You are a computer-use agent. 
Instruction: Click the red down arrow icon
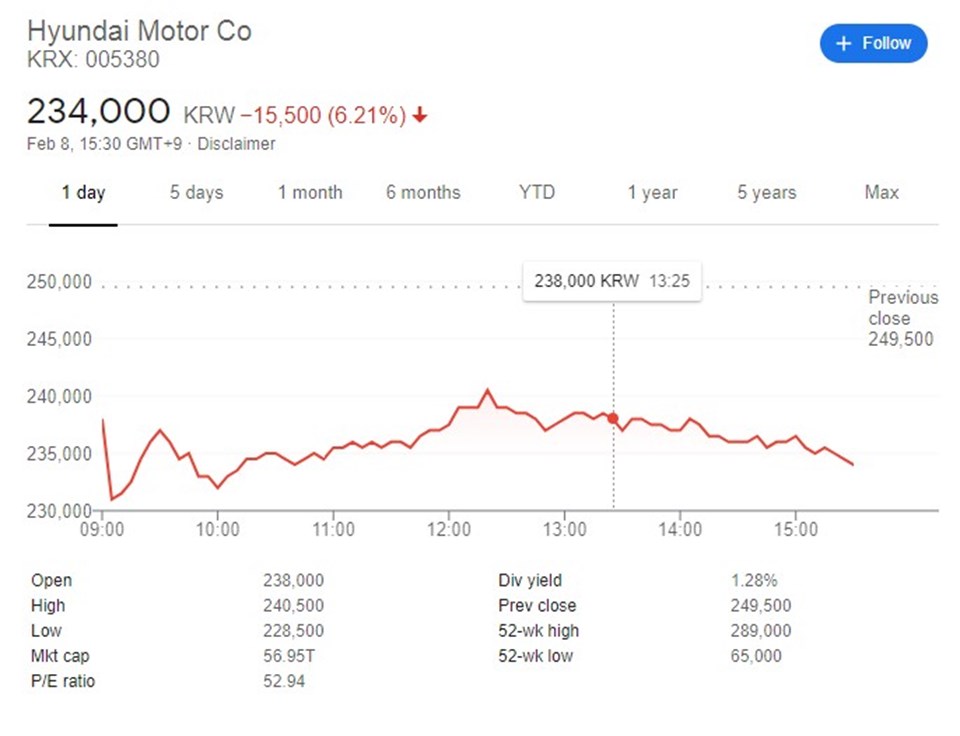pos(420,116)
